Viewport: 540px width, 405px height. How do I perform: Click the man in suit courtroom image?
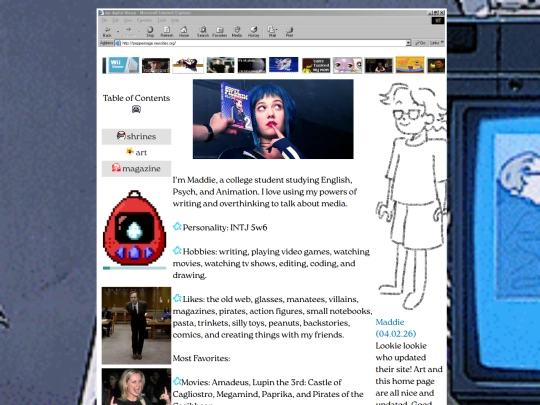tap(136, 325)
